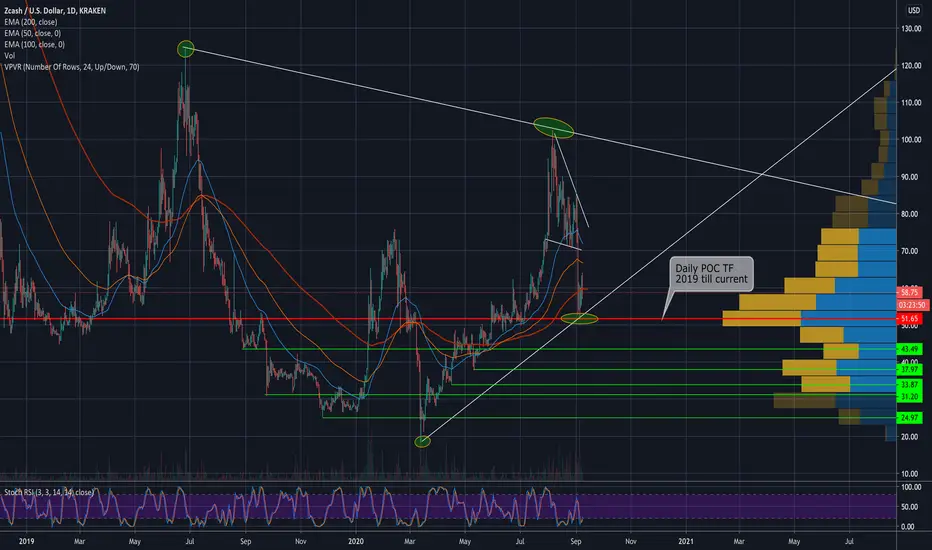
Task: Click the 120.00 price axis label
Action: pyautogui.click(x=911, y=65)
